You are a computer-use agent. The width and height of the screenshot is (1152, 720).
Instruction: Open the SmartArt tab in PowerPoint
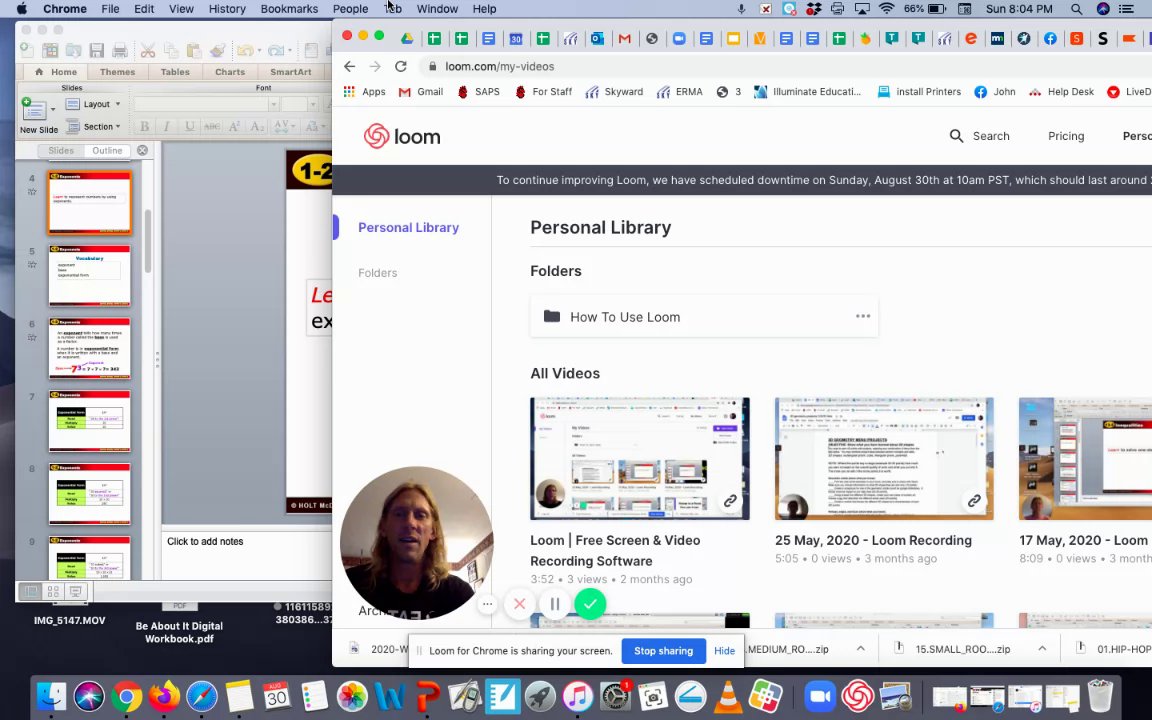[291, 72]
